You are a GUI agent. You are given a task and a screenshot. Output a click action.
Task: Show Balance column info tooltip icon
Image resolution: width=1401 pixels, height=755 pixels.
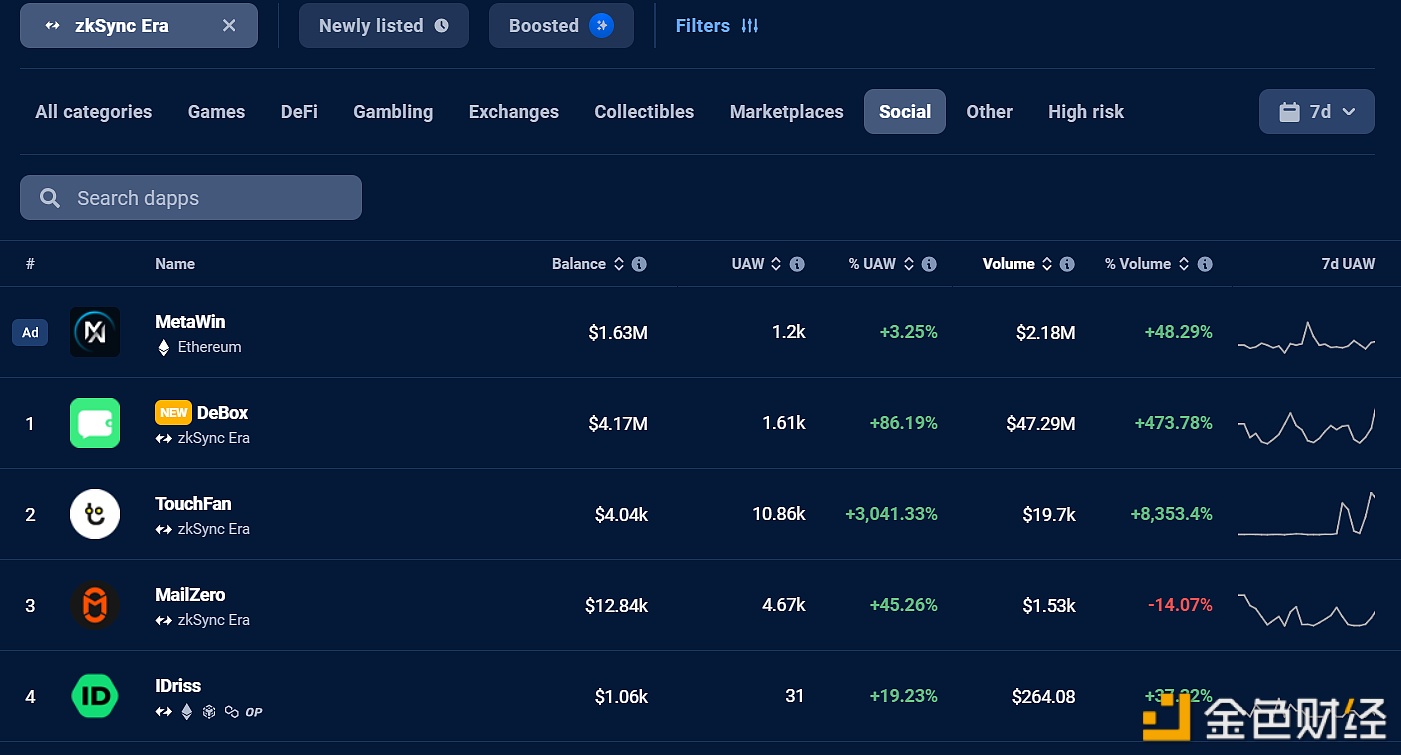click(639, 264)
